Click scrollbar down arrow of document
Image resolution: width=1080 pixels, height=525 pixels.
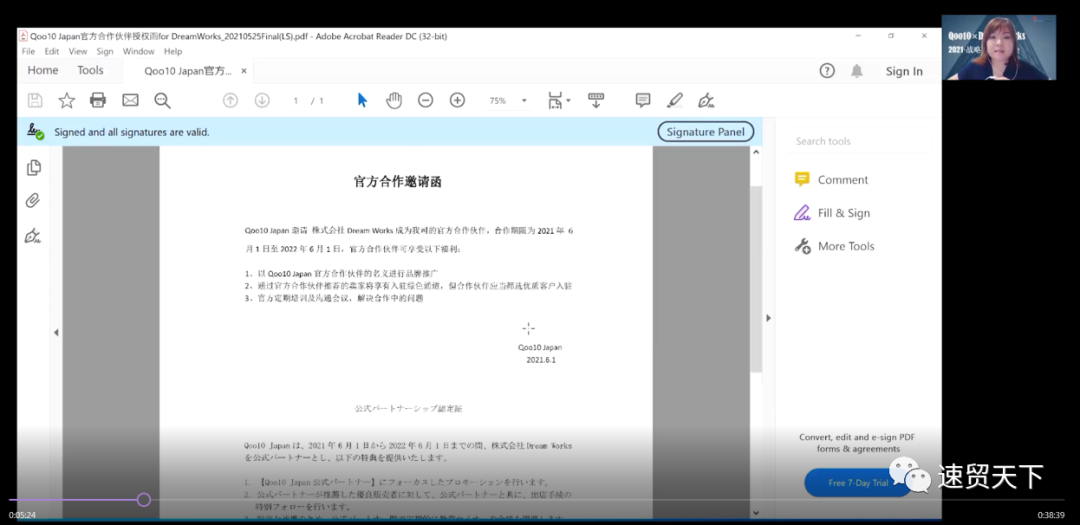tap(756, 512)
